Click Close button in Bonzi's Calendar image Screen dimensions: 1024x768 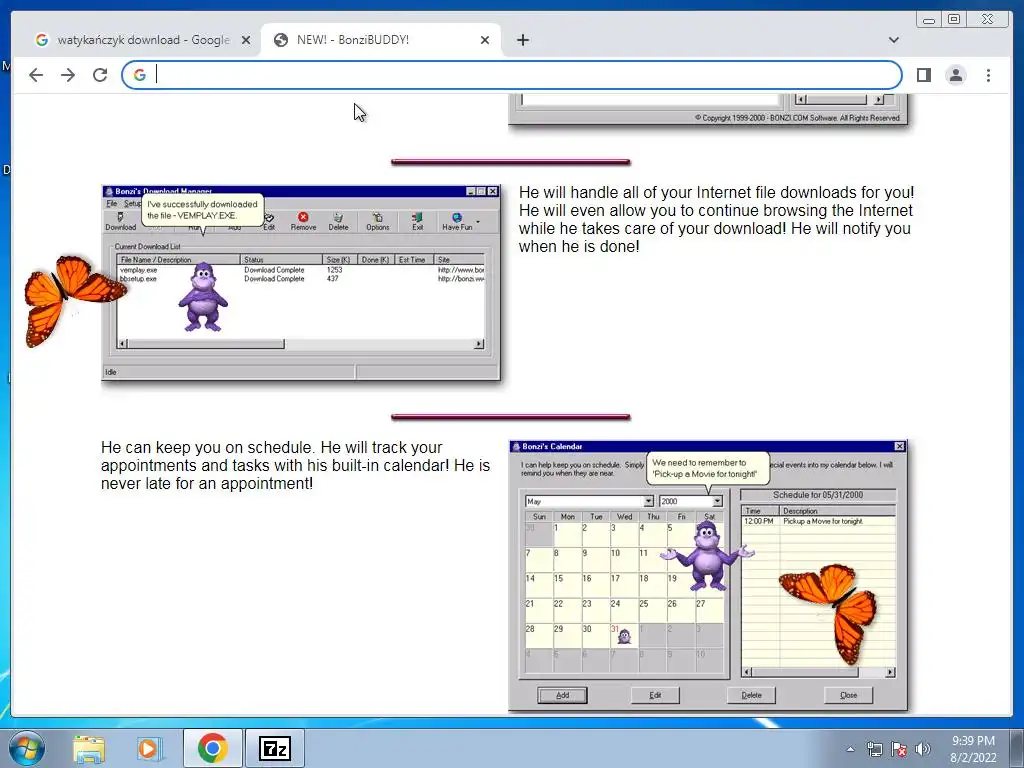coord(848,695)
